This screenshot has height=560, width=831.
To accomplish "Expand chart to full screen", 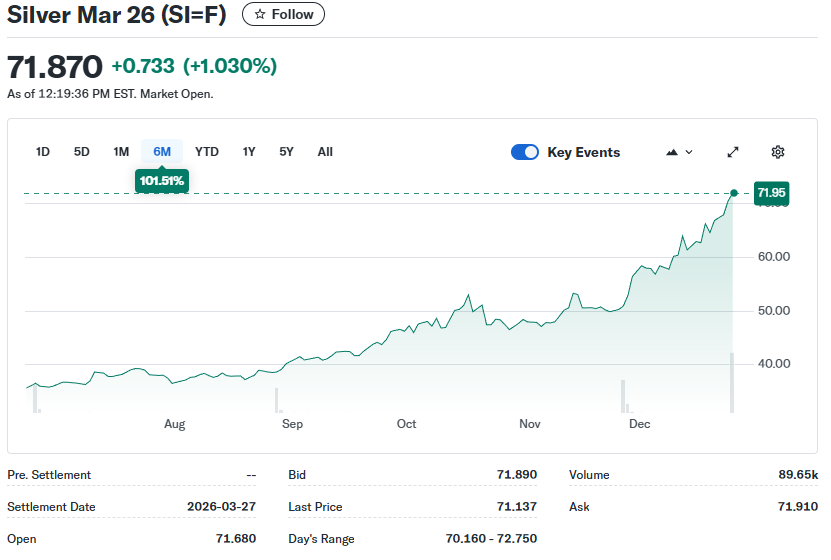I will [733, 152].
